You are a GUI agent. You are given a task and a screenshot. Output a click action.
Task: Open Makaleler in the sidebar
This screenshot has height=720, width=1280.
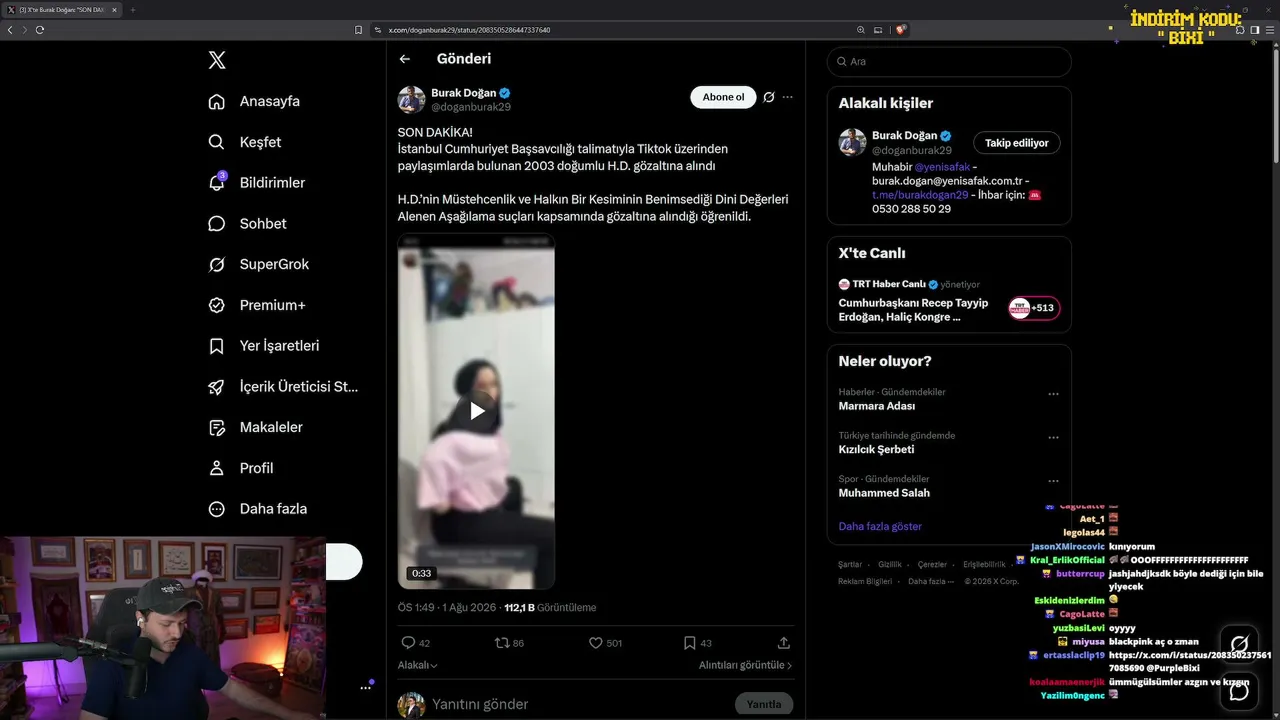(255, 427)
